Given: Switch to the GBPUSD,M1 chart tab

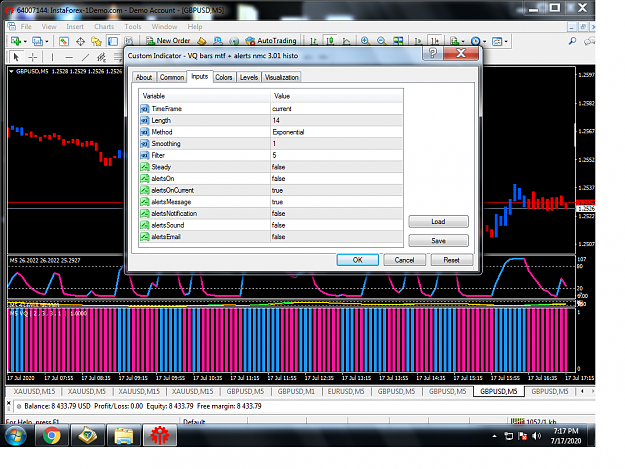Looking at the screenshot, I should (x=296, y=391).
